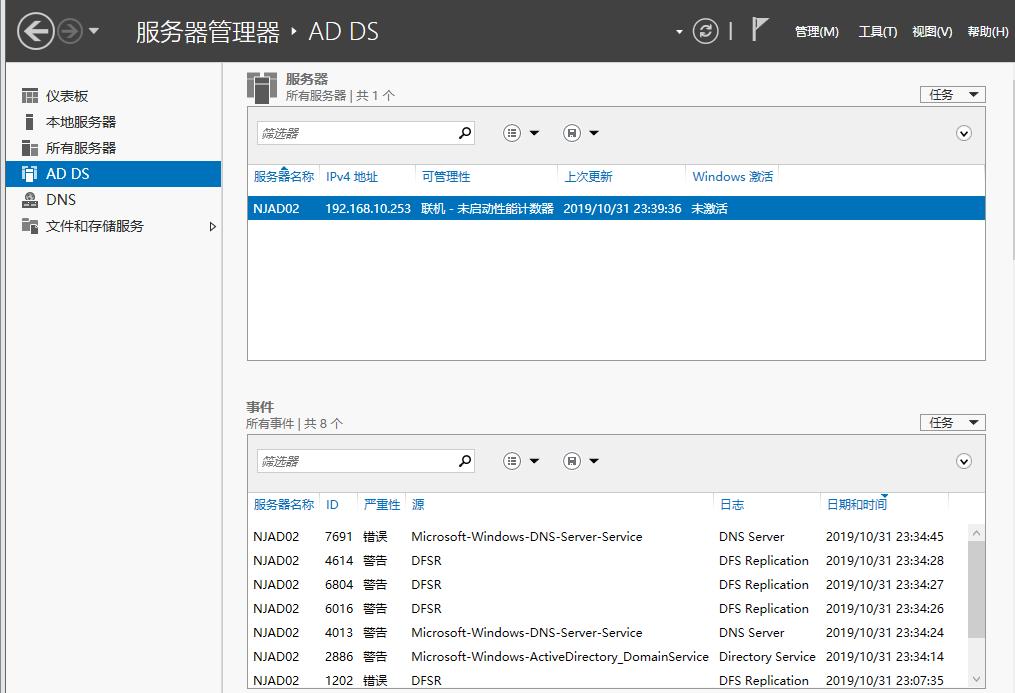
Task: Click the back navigation arrow
Action: 35,30
